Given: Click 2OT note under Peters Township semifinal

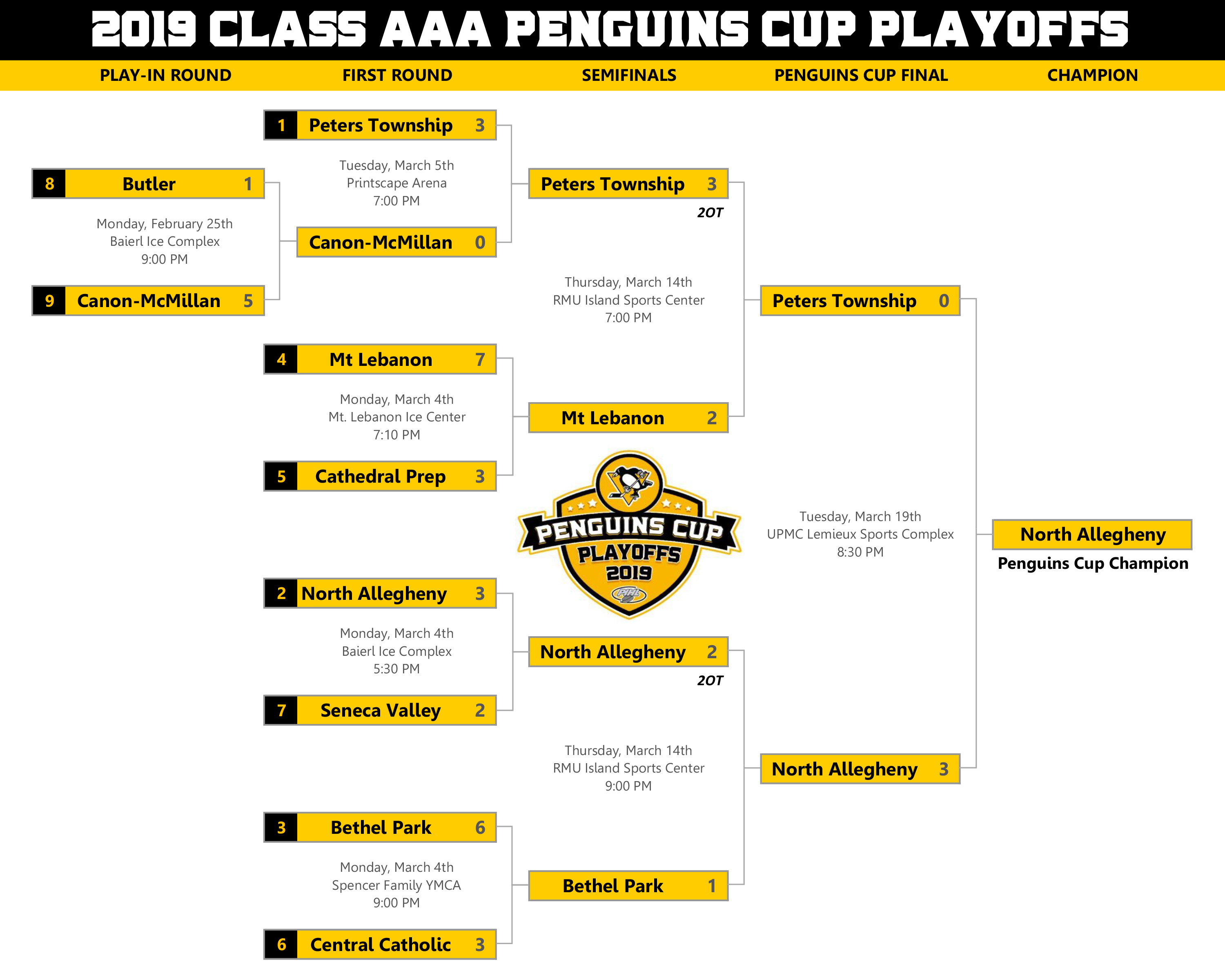Looking at the screenshot, I should tap(710, 212).
